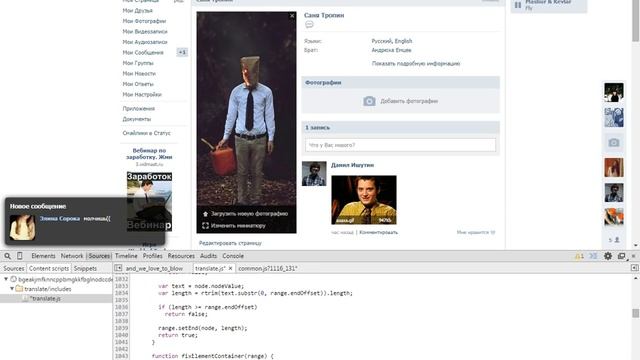Open the Timeline panel
This screenshot has height=360, width=640.
(126, 256)
